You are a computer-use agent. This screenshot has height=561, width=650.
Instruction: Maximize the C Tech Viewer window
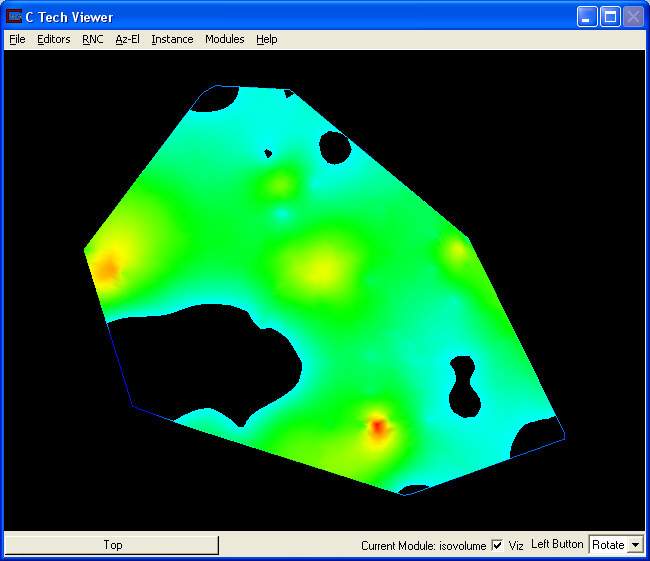point(610,17)
